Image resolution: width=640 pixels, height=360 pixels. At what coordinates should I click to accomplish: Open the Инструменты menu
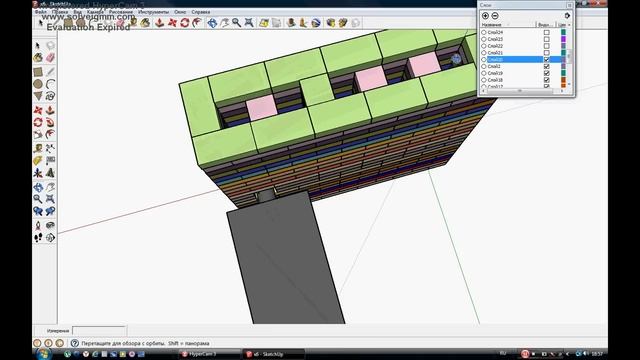coord(153,12)
